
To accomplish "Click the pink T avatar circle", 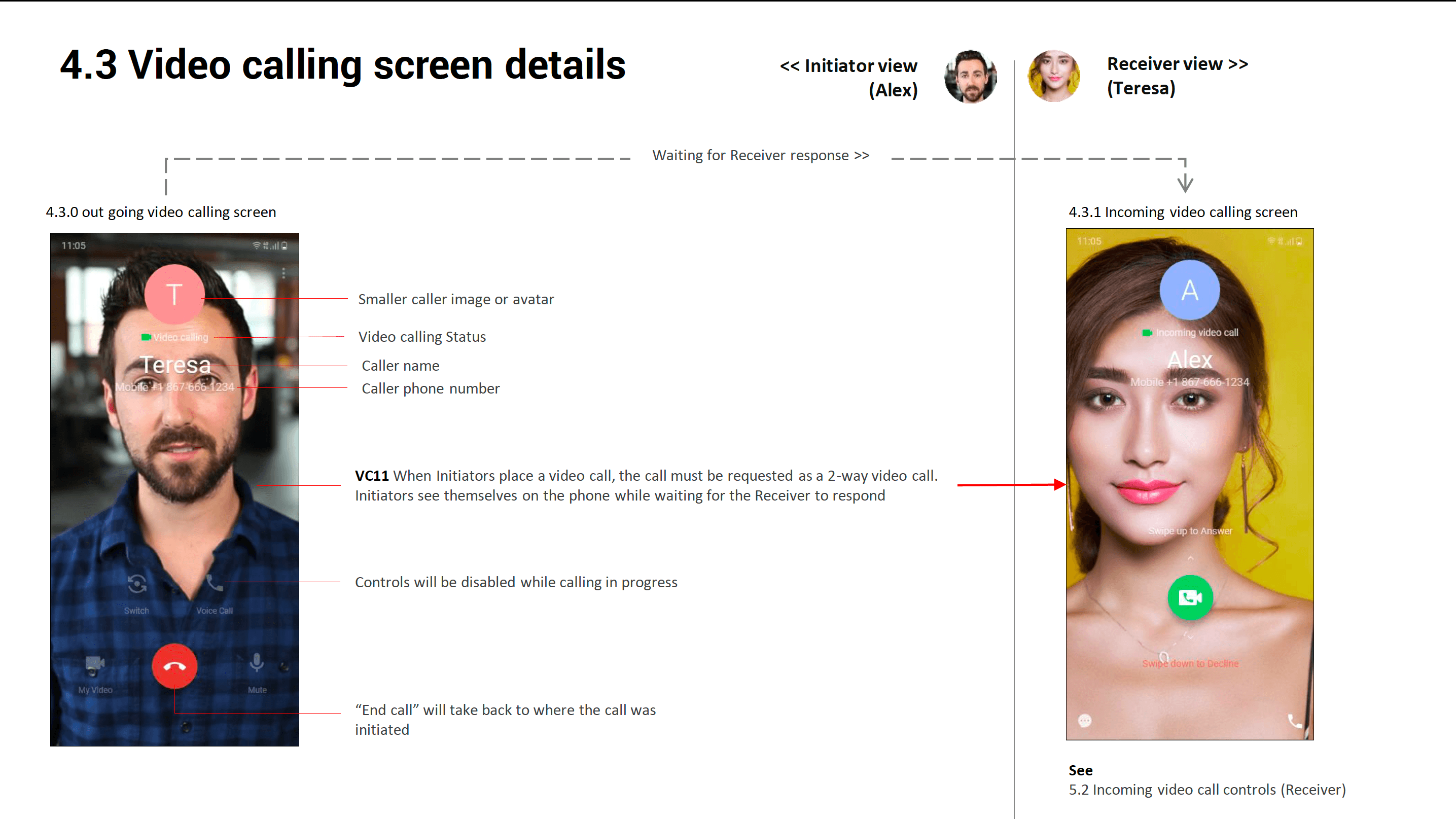I will pyautogui.click(x=174, y=295).
